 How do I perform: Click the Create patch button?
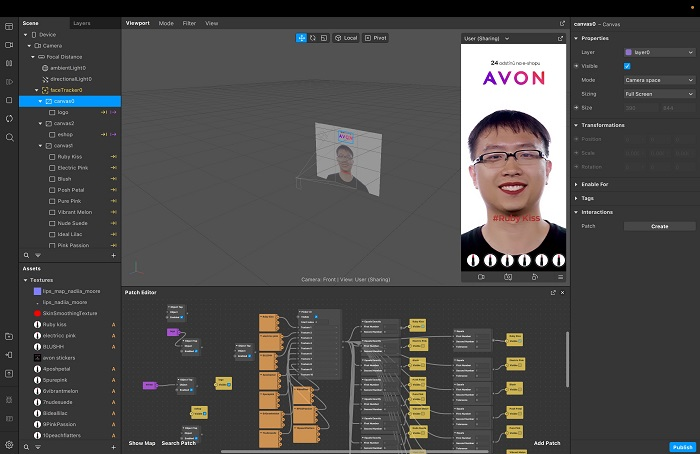(x=659, y=226)
